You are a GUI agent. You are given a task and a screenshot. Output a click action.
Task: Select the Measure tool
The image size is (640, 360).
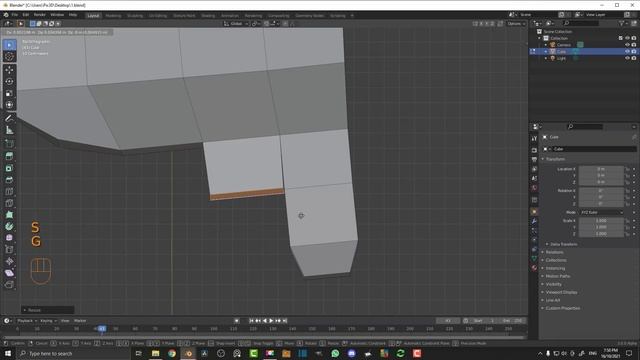[x=9, y=130]
